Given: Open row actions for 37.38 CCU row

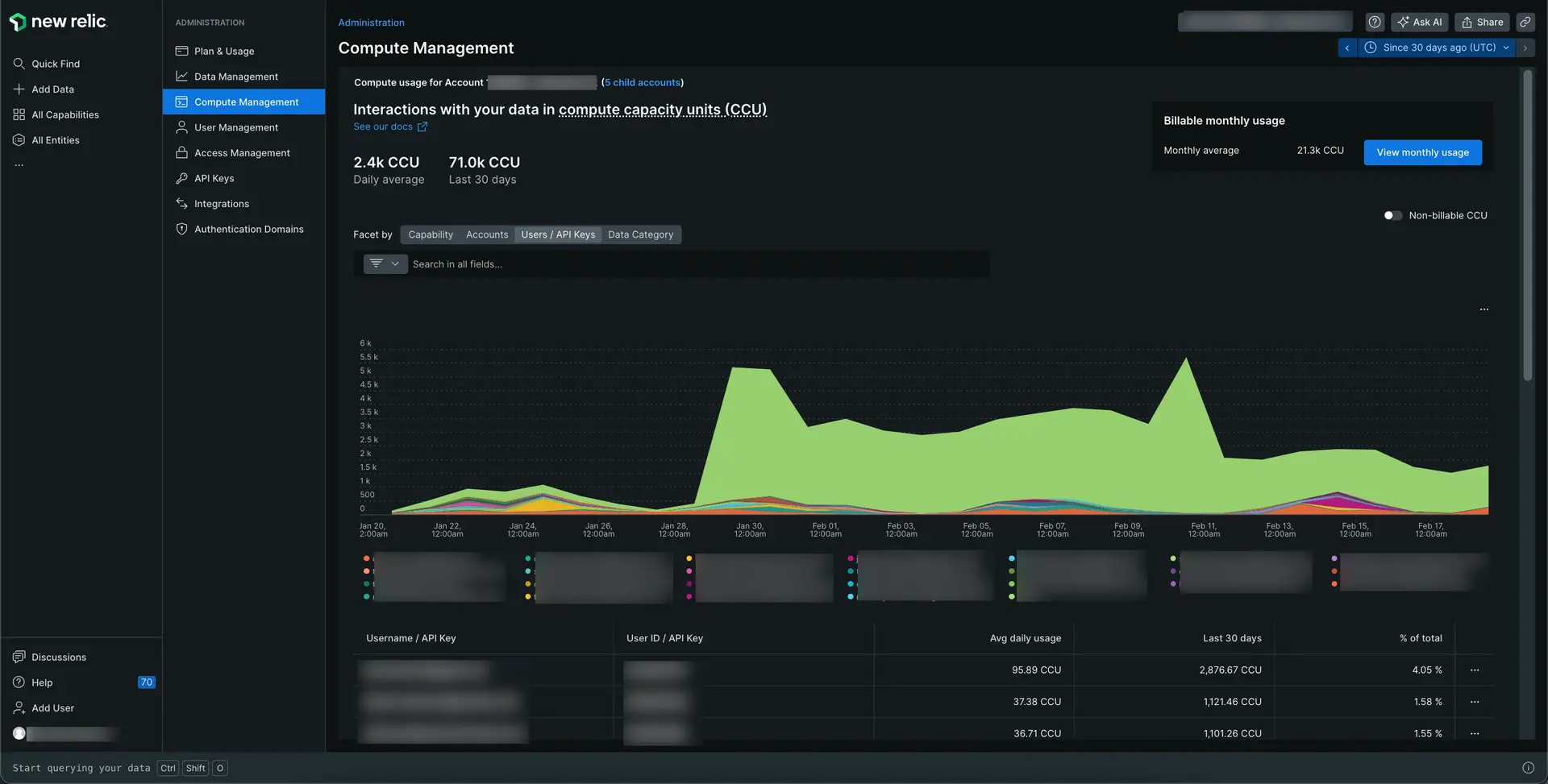Looking at the screenshot, I should point(1474,702).
